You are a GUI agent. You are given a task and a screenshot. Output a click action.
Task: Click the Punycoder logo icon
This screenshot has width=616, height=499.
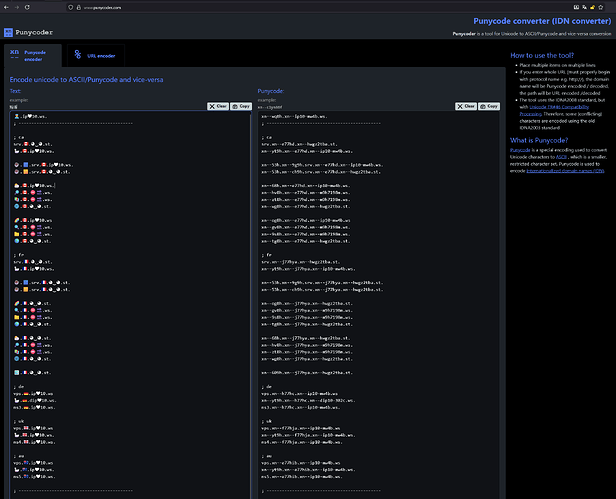tap(8, 33)
